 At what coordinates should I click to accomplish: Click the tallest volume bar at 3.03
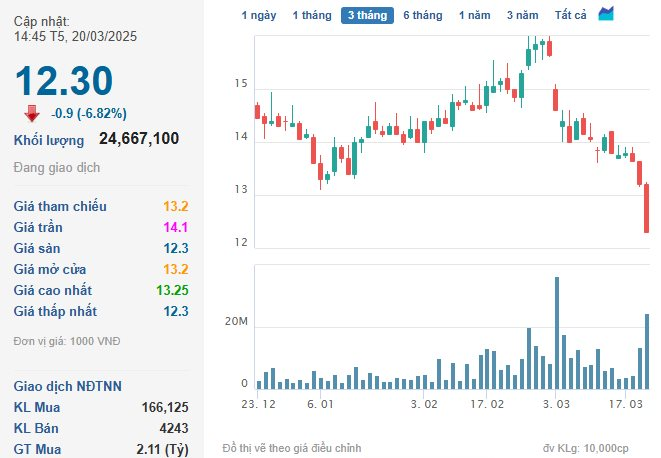click(x=557, y=333)
